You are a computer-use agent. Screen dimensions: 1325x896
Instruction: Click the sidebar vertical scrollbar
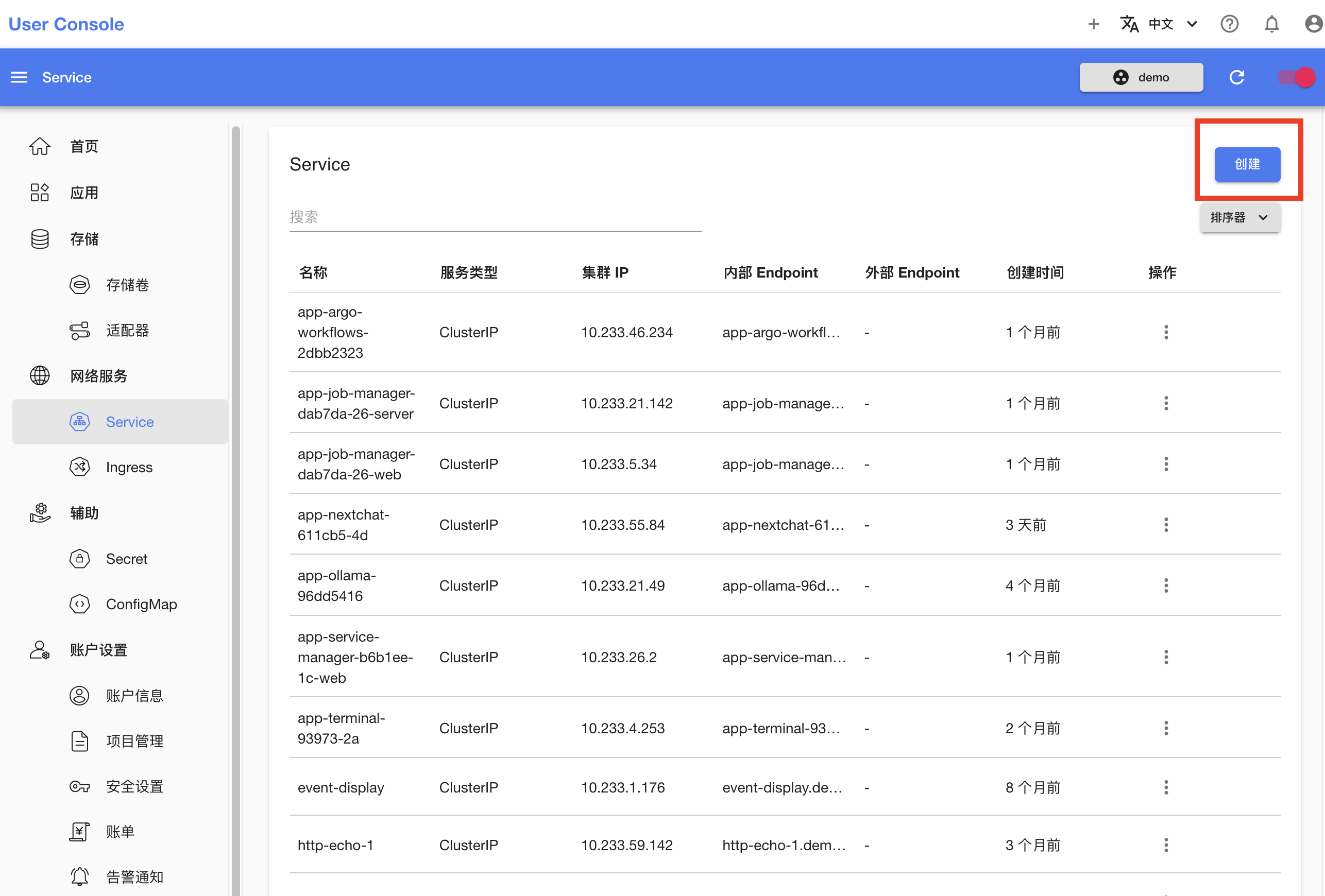[x=235, y=511]
